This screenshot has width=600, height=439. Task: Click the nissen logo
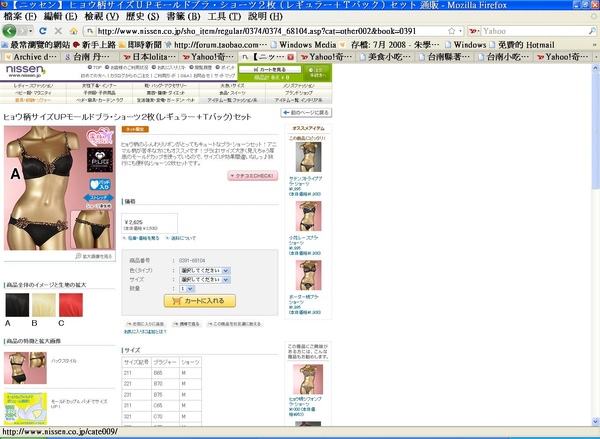click(x=25, y=71)
